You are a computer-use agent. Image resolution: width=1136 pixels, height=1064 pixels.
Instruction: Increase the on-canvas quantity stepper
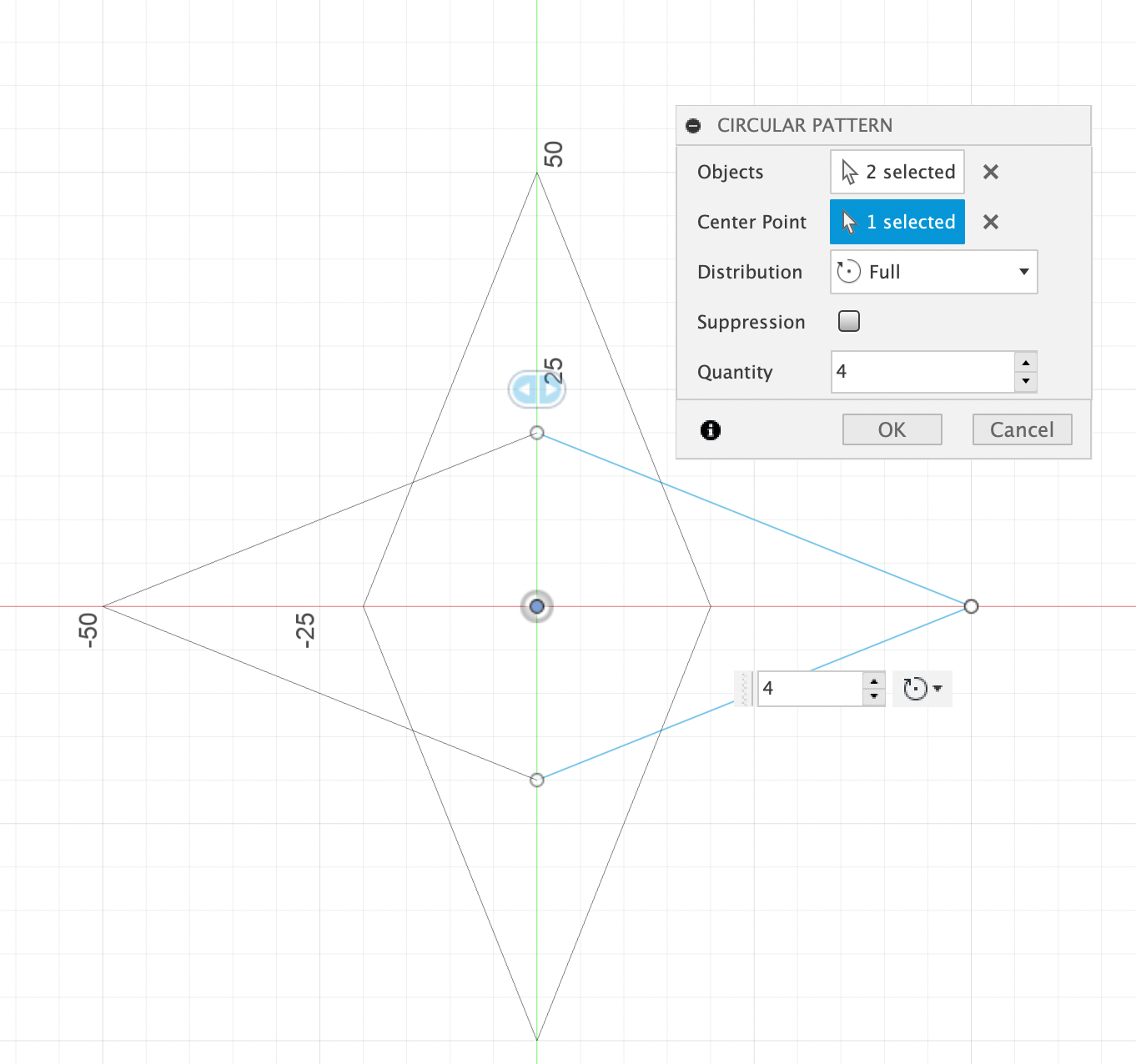pyautogui.click(x=873, y=681)
